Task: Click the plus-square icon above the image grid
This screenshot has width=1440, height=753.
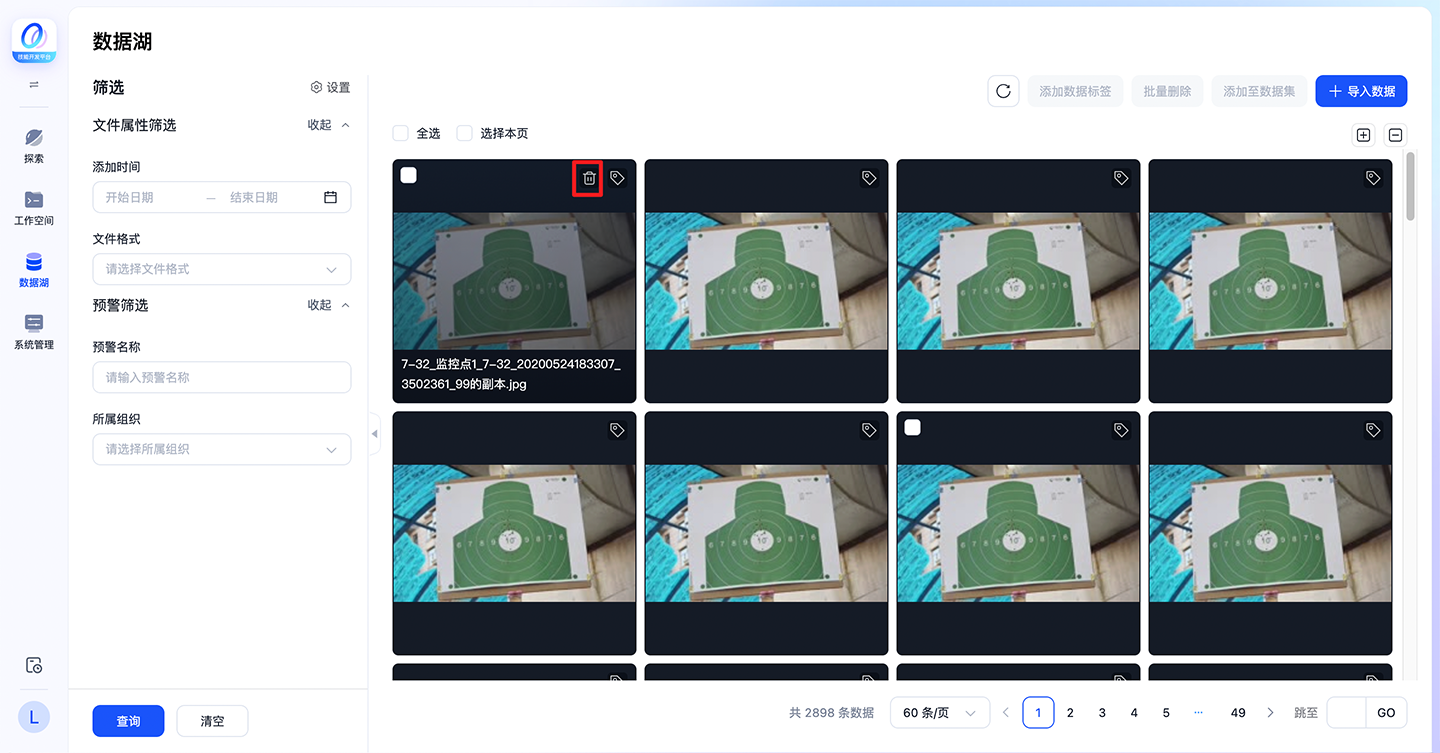Action: point(1363,135)
